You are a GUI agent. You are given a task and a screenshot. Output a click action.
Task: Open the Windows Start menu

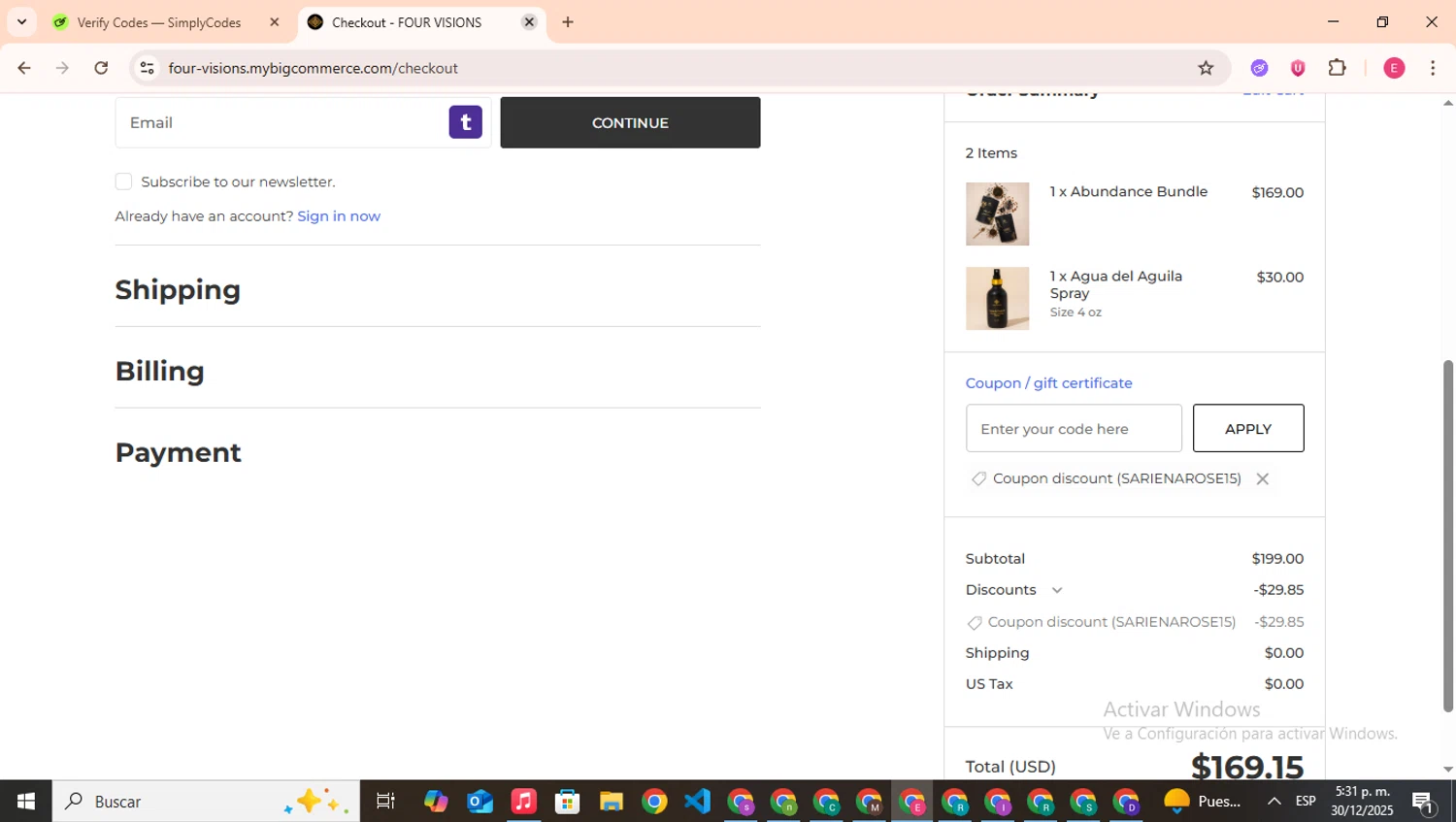pyautogui.click(x=25, y=802)
